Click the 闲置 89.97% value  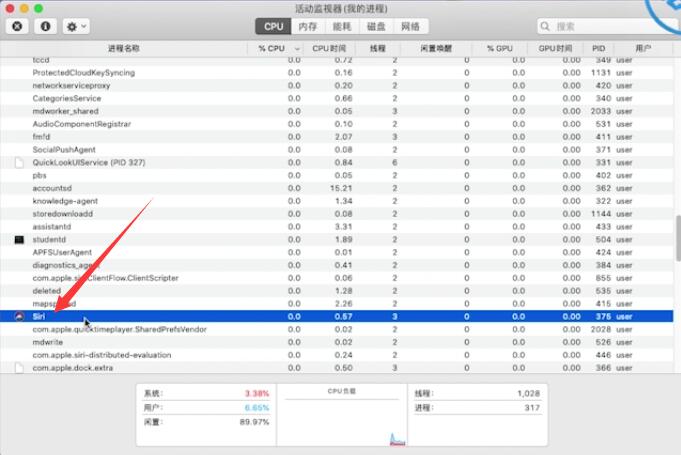254,422
